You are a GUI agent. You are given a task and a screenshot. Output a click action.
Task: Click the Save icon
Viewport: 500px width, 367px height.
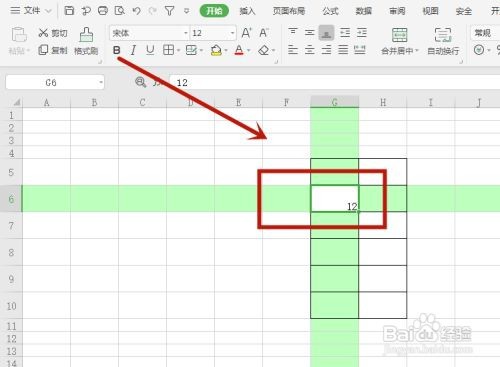[69, 11]
